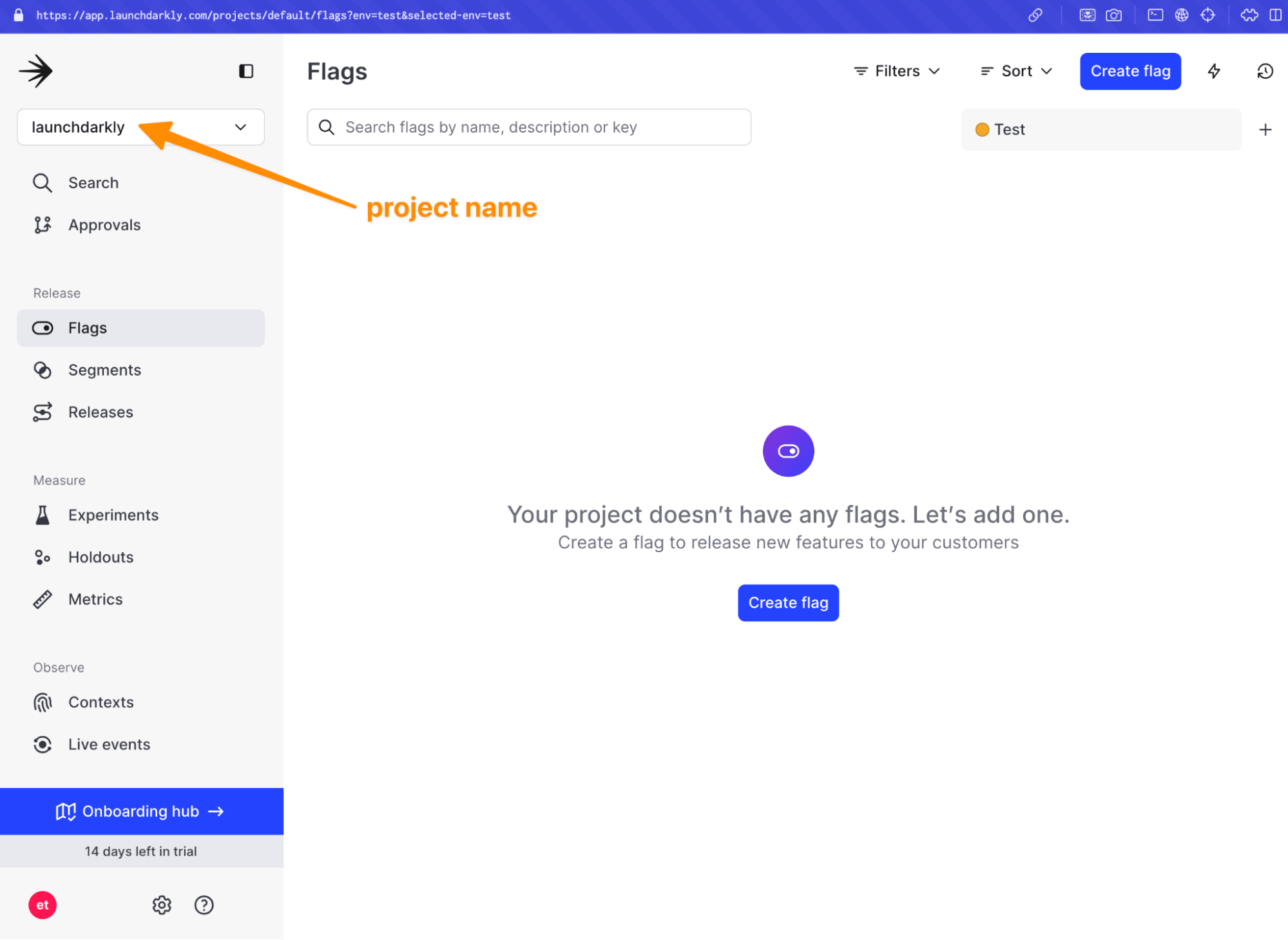Screen dimensions: 1288x940
Task: Expand the Sort dropdown
Action: click(1016, 71)
